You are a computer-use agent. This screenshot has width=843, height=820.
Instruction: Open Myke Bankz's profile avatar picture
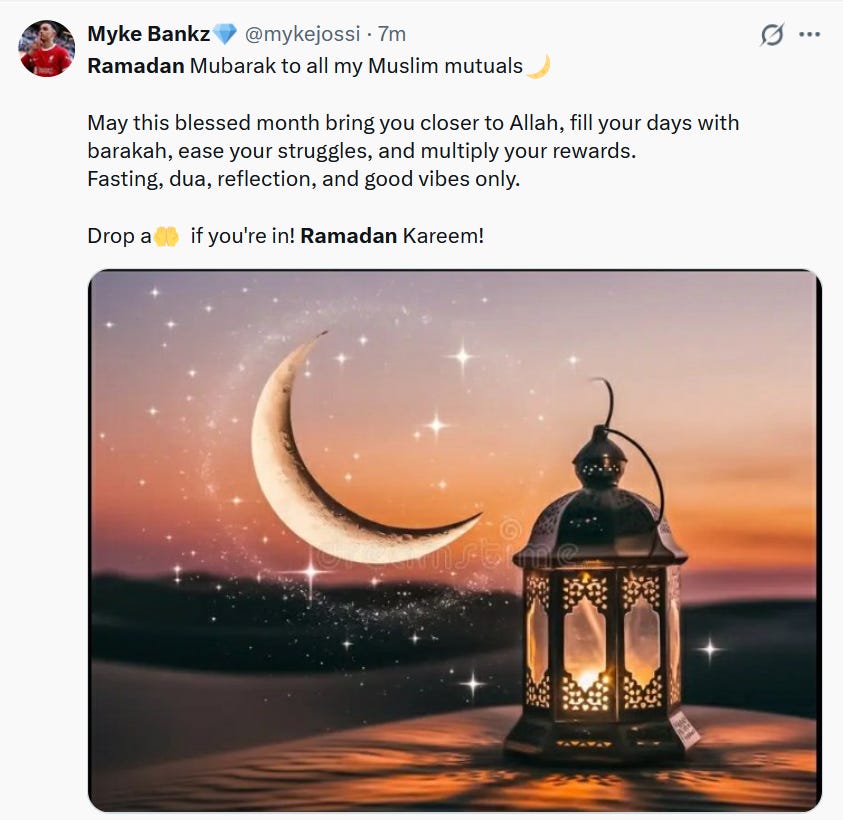[46, 48]
